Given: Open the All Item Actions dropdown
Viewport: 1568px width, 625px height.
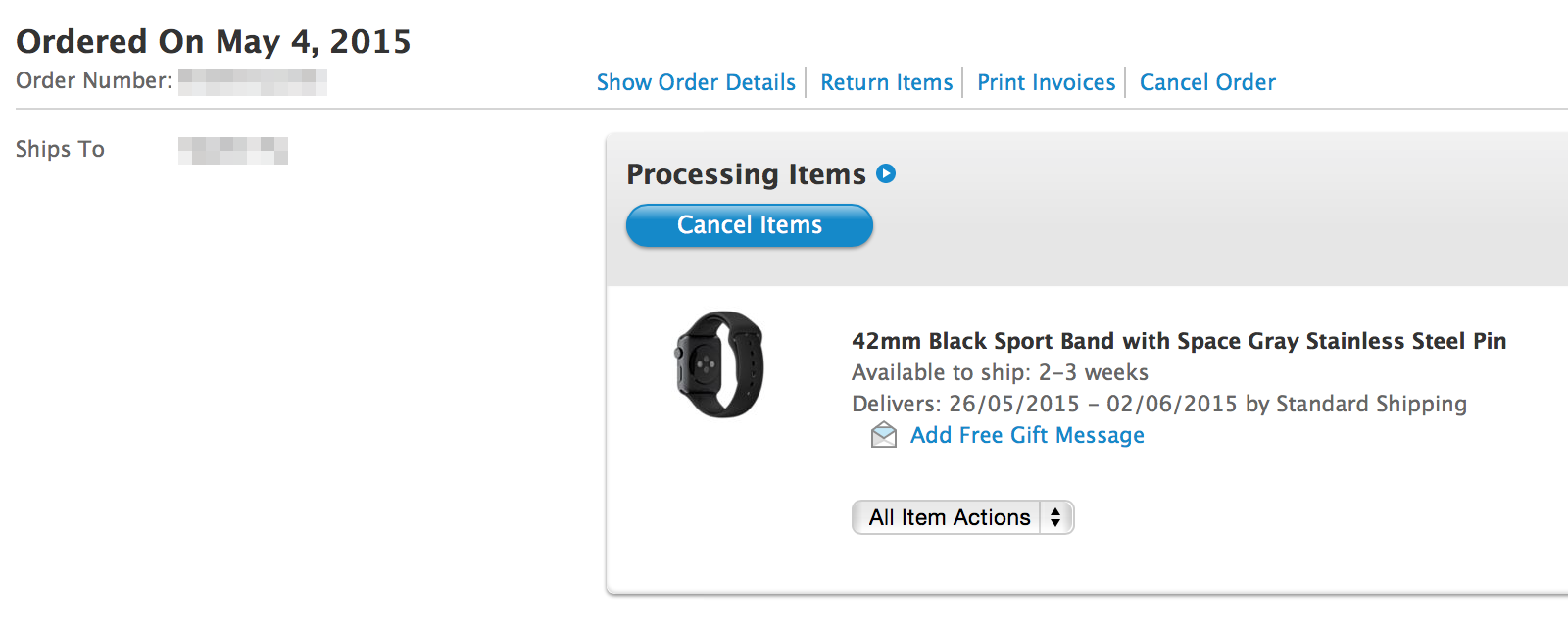Looking at the screenshot, I should (x=949, y=517).
